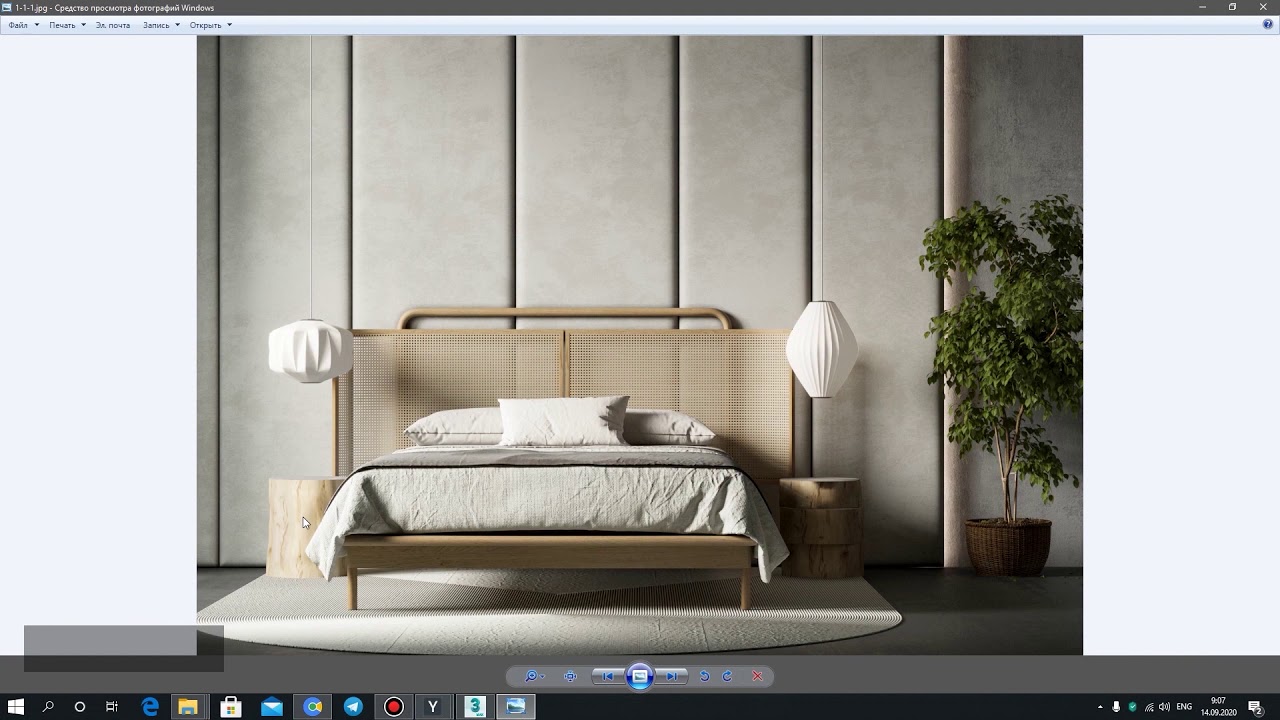Open Task View on the taskbar
The width and height of the screenshot is (1280, 720).
[112, 707]
